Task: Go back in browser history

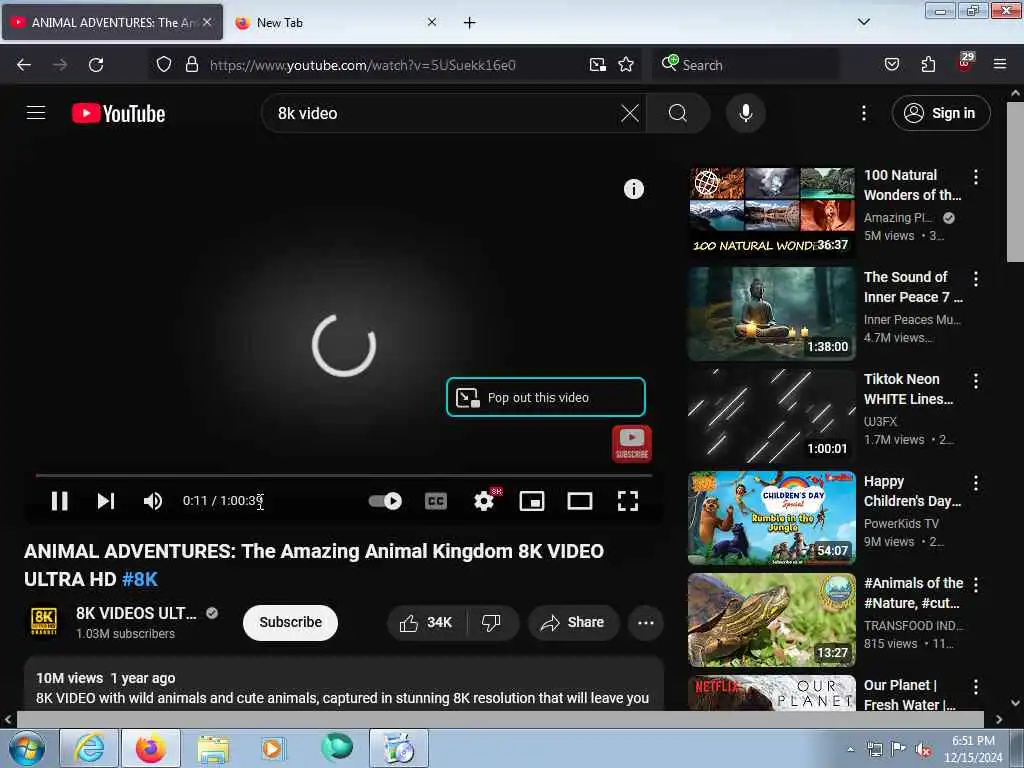Action: (24, 65)
